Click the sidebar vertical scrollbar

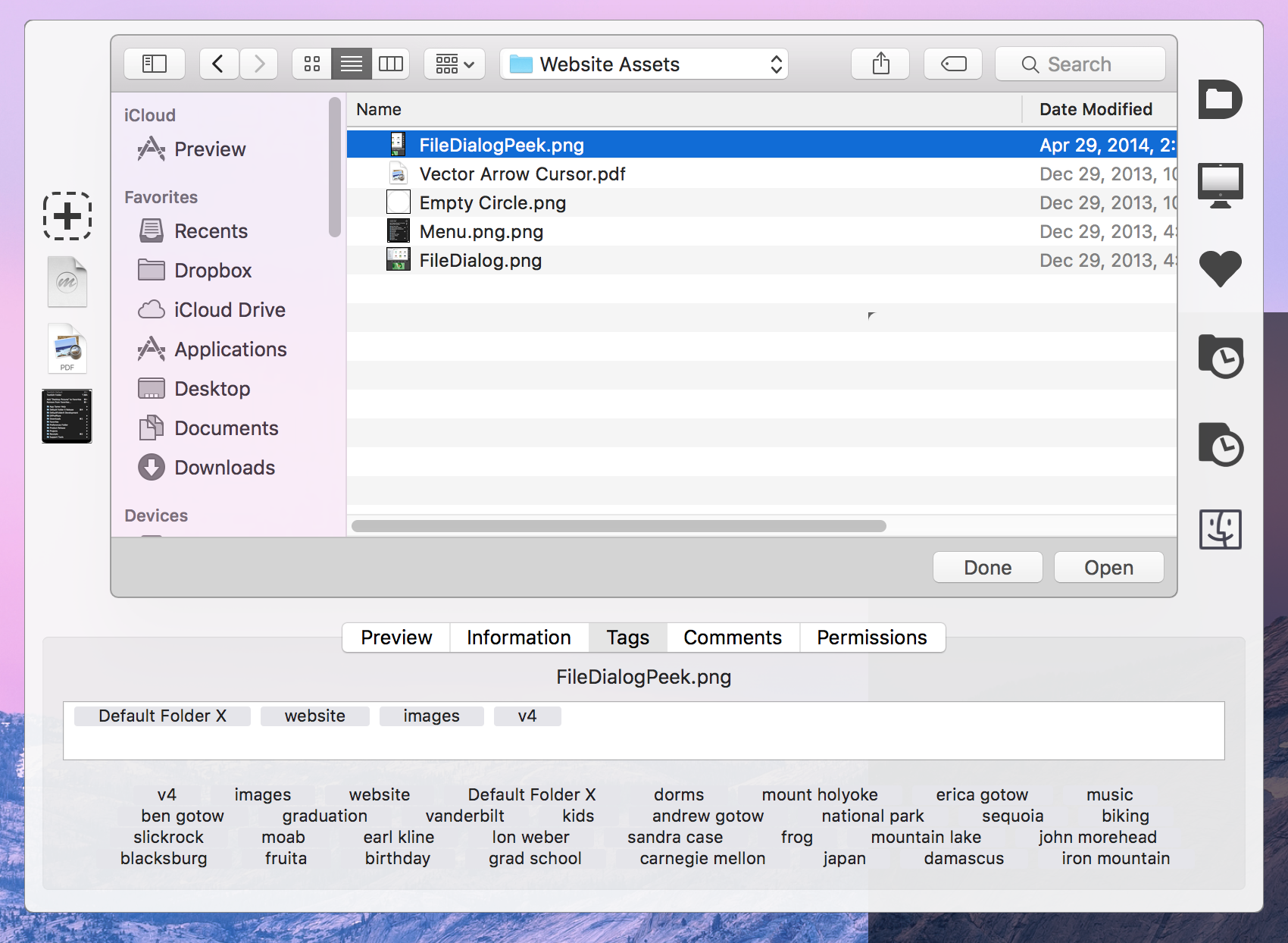point(334,168)
